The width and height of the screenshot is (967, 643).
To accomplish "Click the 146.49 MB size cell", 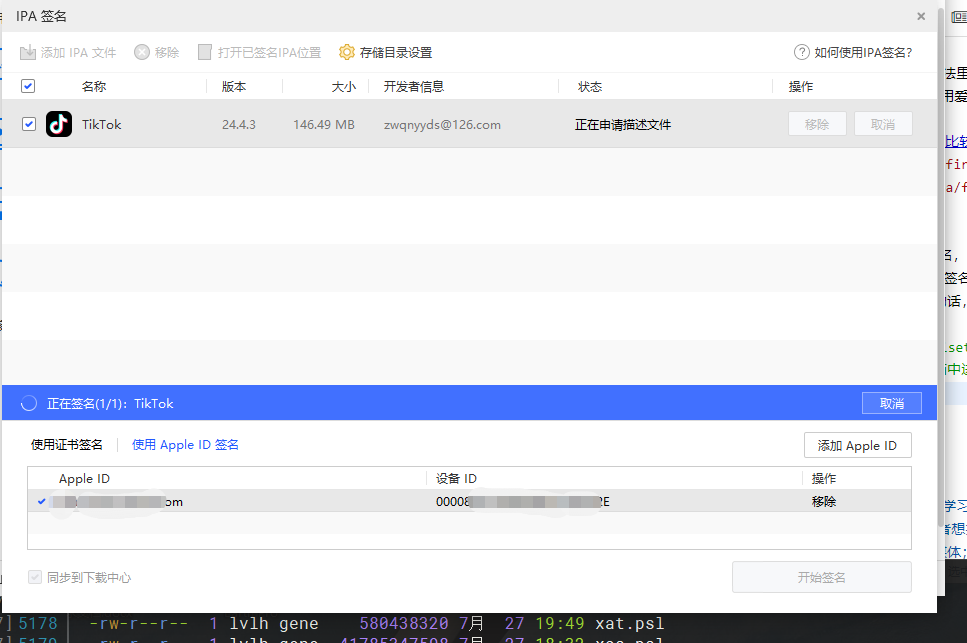I will tap(324, 125).
